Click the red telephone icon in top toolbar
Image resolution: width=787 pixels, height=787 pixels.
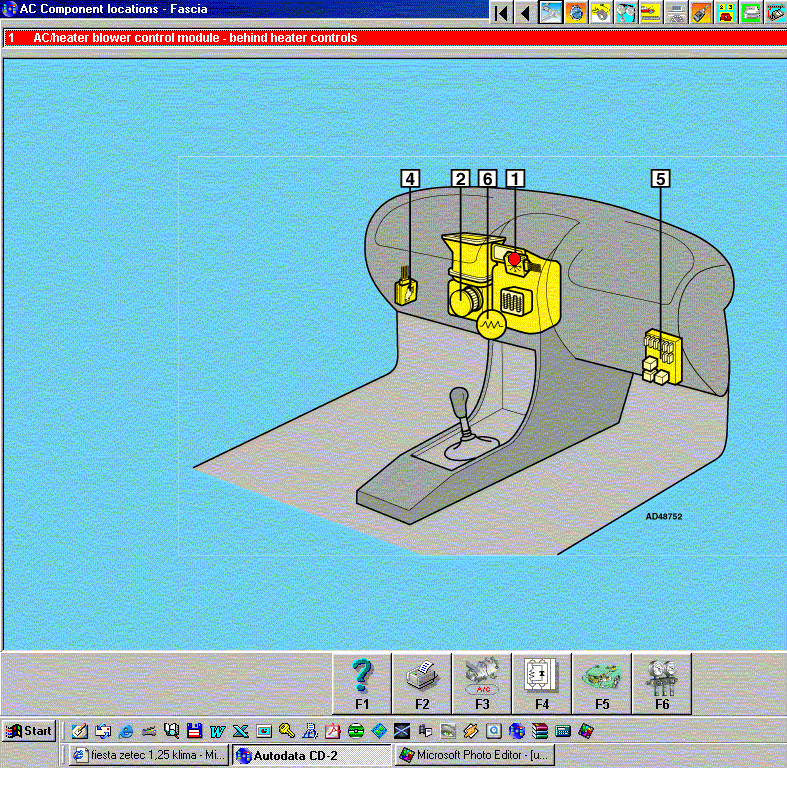point(727,12)
